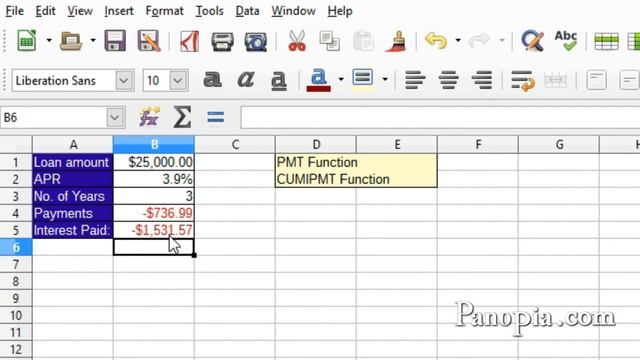Click the Function equals icon
This screenshot has width=640, height=360.
coord(216,118)
